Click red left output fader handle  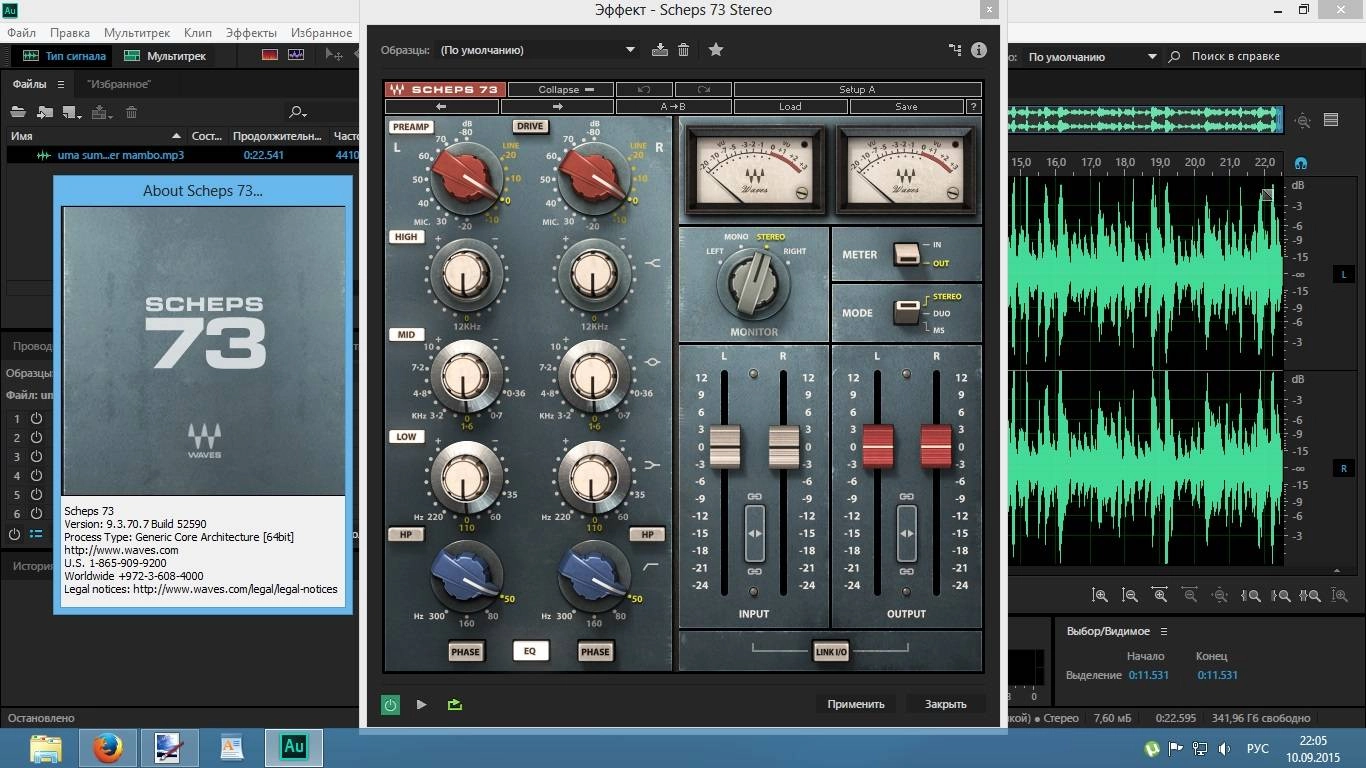coord(877,446)
